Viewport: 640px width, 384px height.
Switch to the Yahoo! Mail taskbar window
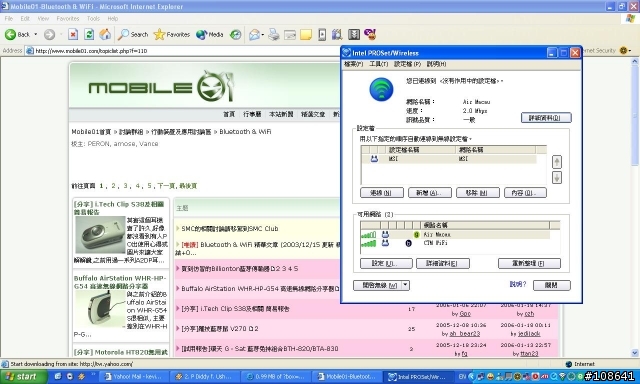[x=133, y=377]
